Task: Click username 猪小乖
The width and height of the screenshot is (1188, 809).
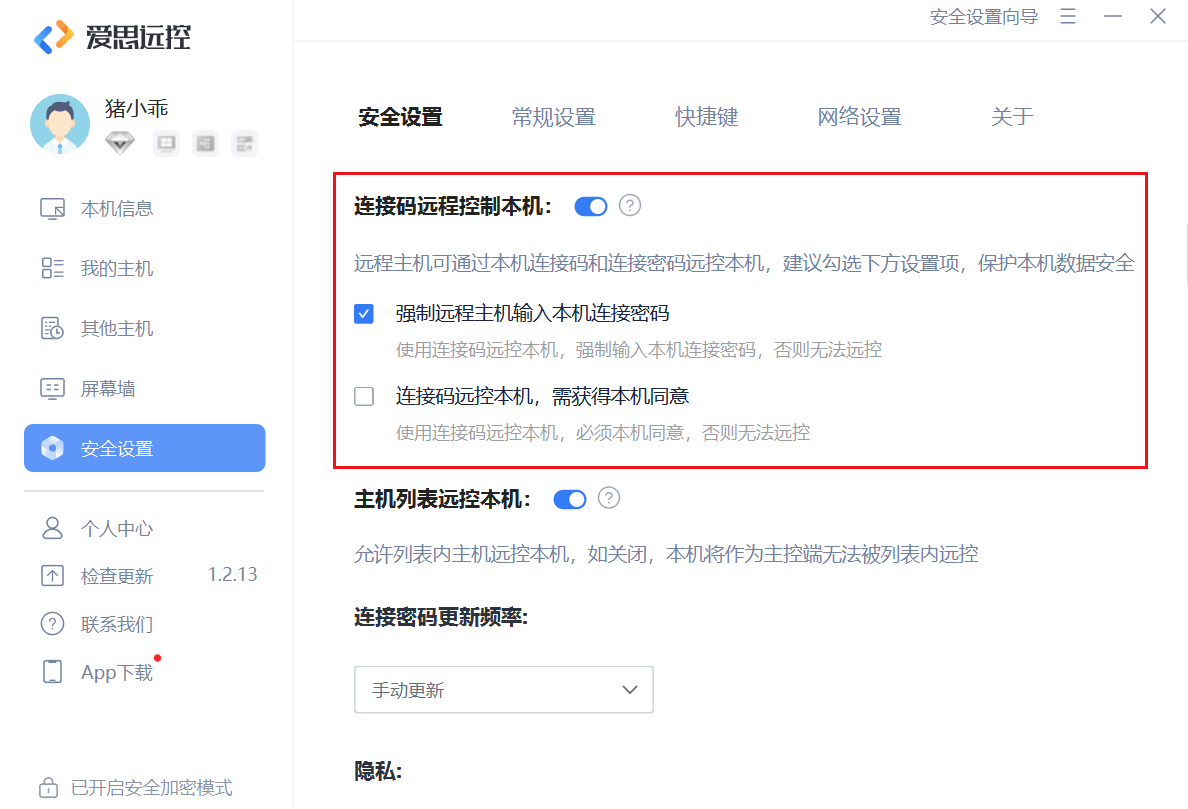Action: click(136, 108)
